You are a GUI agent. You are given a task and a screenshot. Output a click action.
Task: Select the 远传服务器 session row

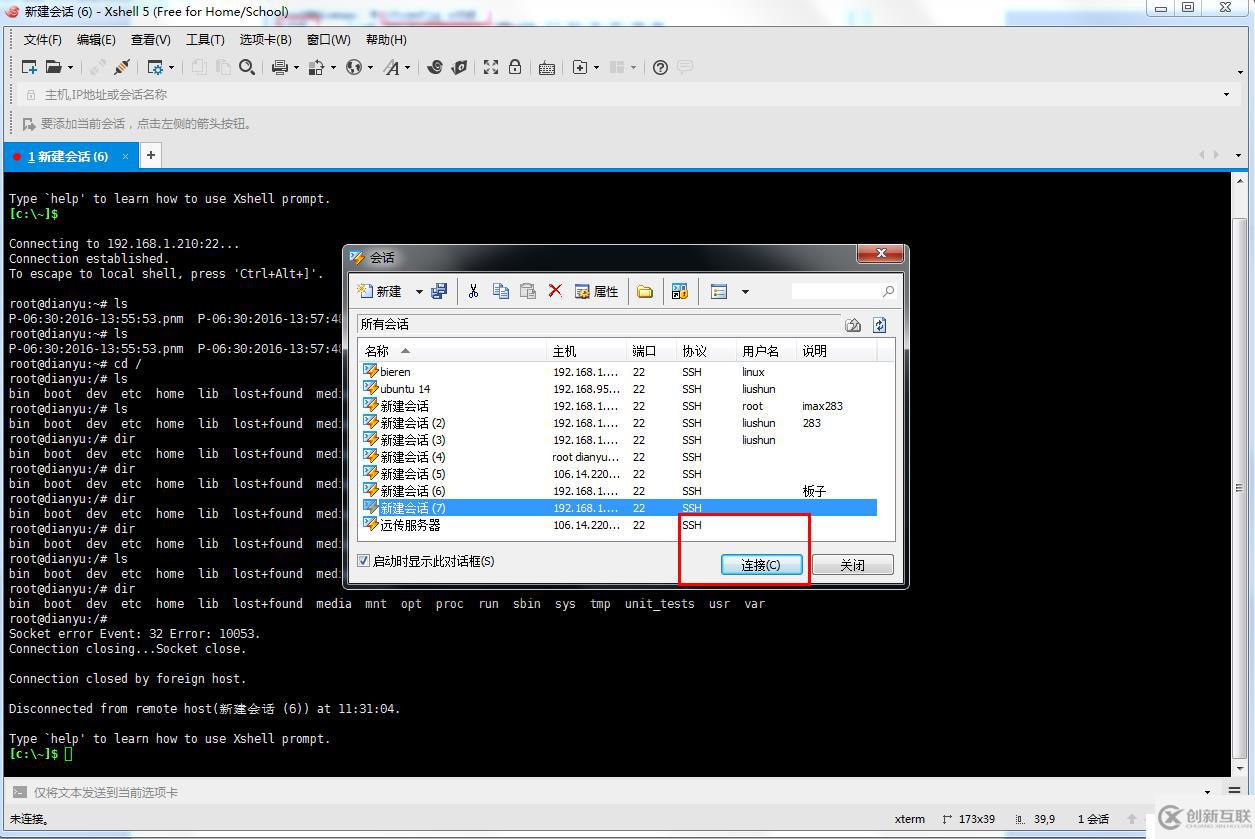618,525
